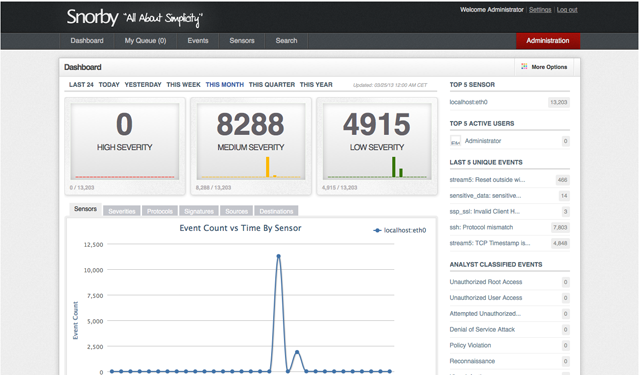The height and width of the screenshot is (375, 640).
Task: Click the peak data point on chart
Action: [278, 256]
